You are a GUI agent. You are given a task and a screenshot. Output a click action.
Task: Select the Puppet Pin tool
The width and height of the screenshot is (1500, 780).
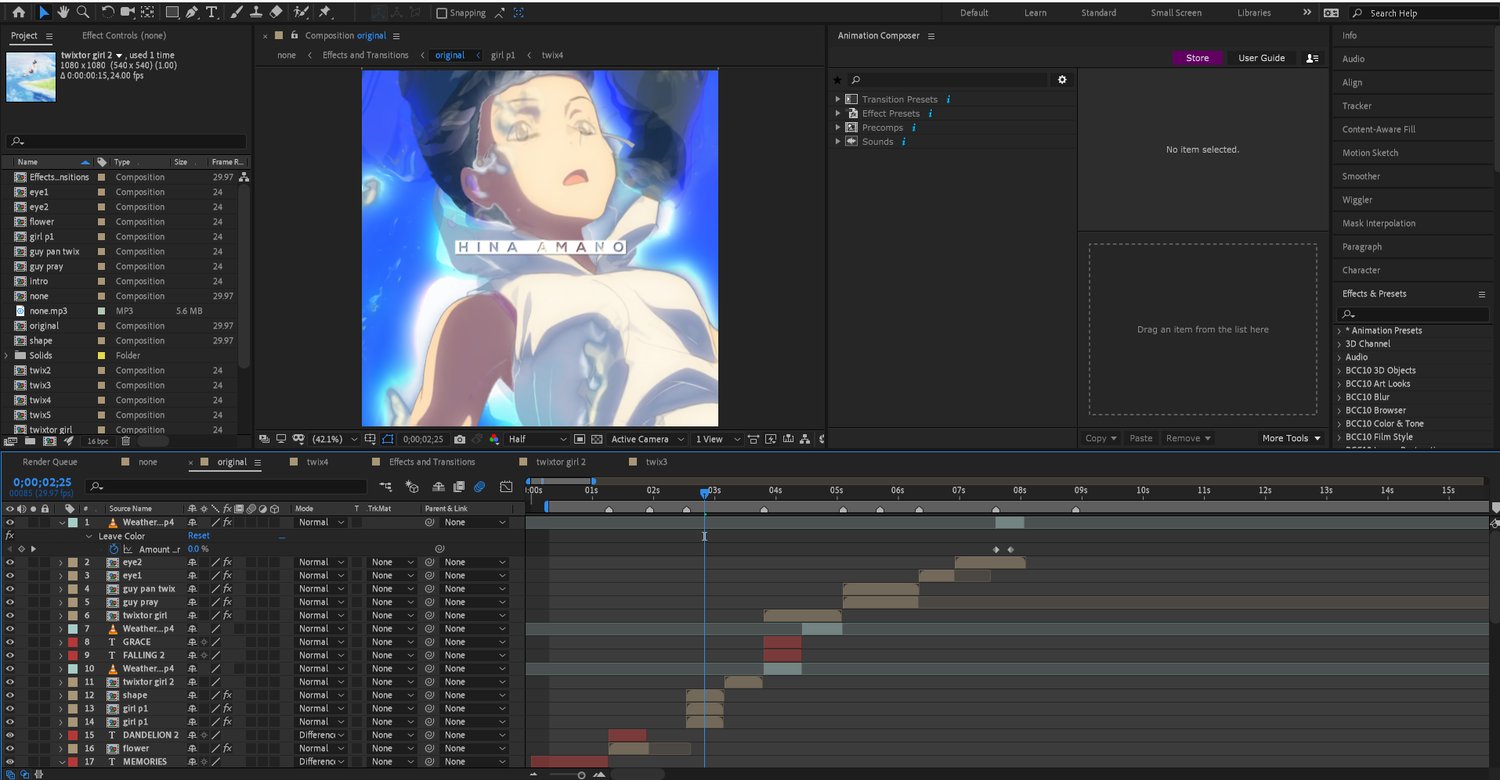[325, 12]
